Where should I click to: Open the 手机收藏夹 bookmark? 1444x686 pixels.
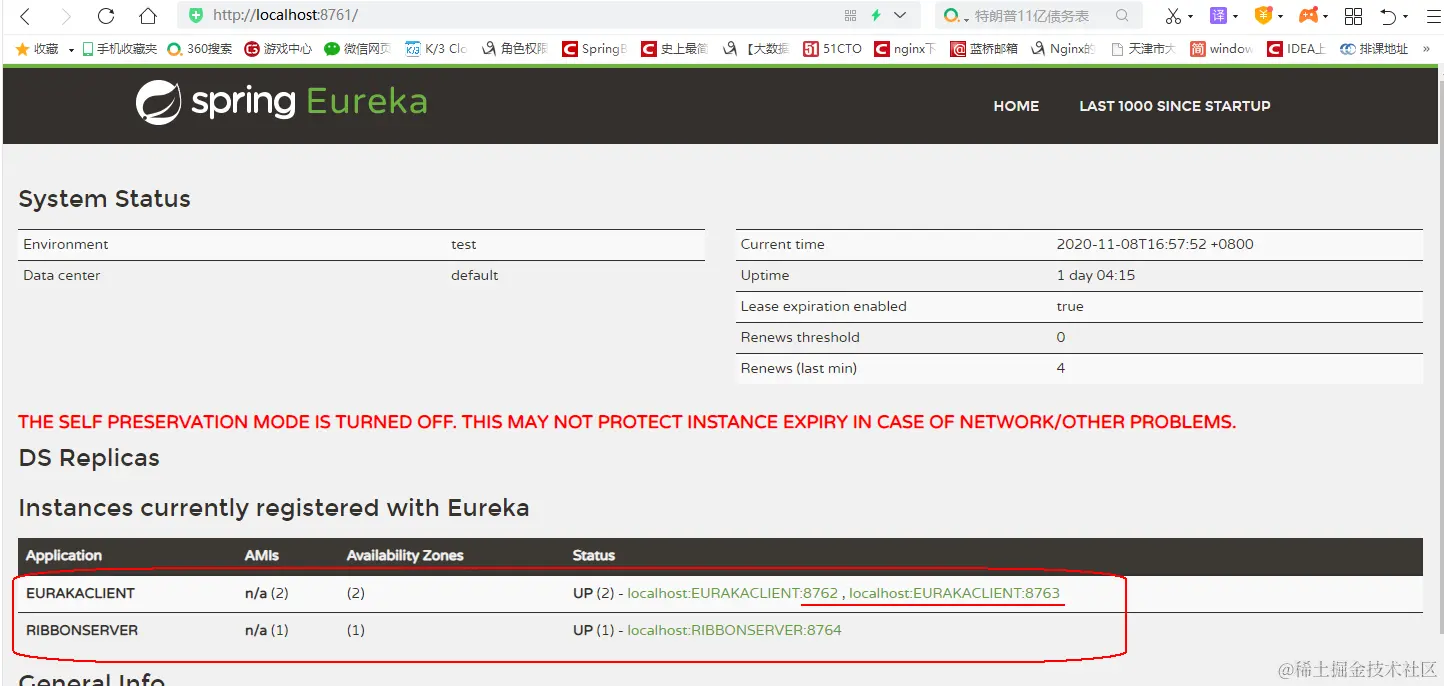pos(119,48)
